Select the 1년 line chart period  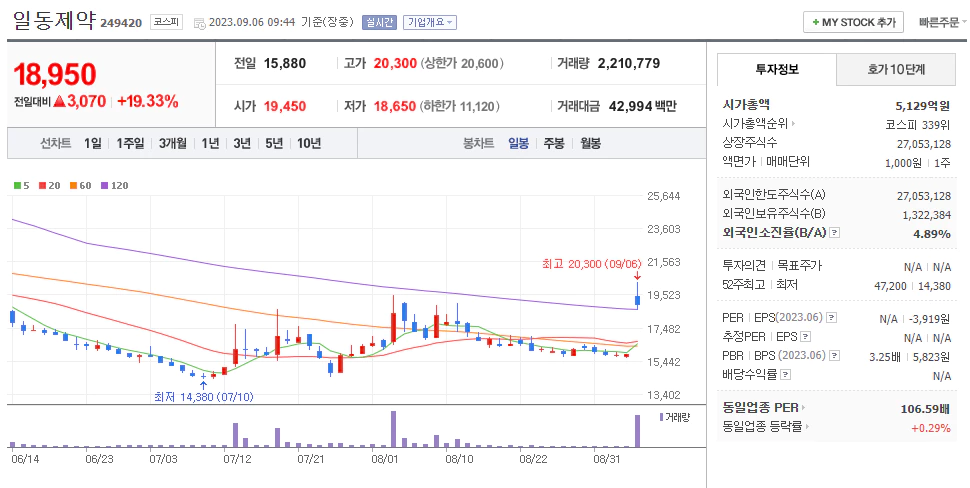tap(210, 143)
